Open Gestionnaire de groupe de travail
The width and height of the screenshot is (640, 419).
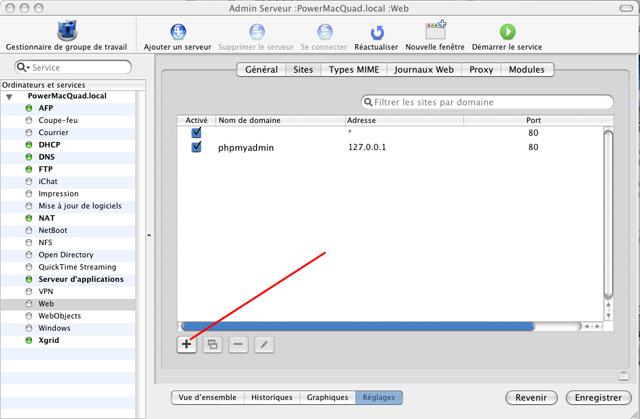click(x=67, y=31)
